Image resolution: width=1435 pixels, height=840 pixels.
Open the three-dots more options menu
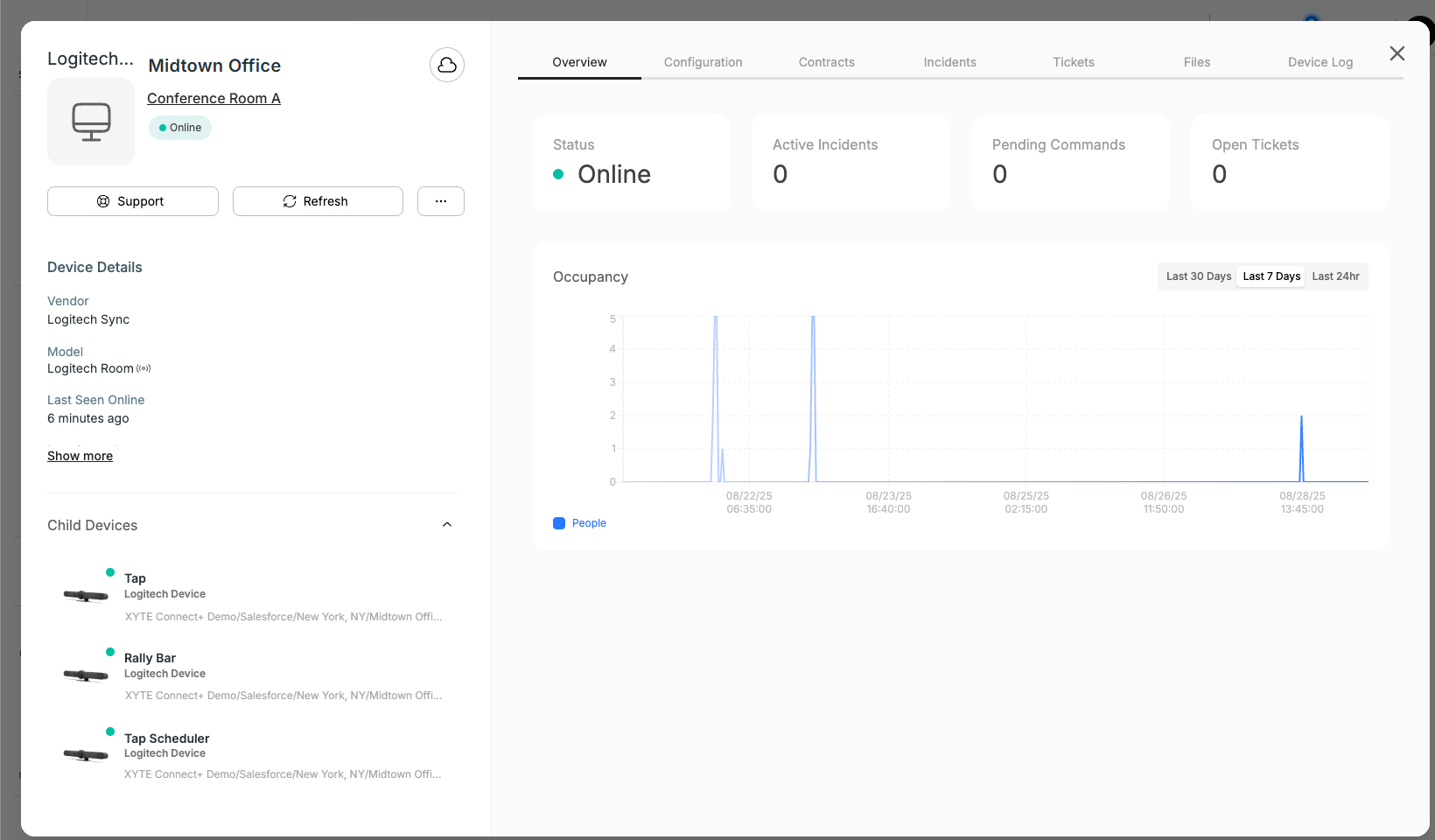[440, 201]
